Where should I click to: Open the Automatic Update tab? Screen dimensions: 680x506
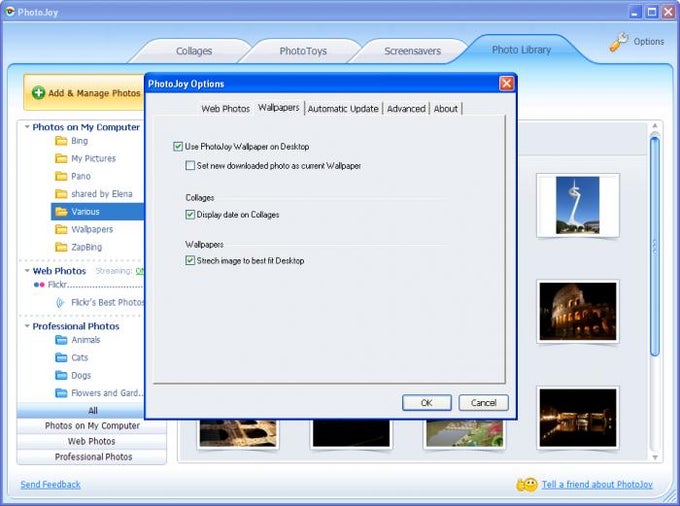click(343, 109)
